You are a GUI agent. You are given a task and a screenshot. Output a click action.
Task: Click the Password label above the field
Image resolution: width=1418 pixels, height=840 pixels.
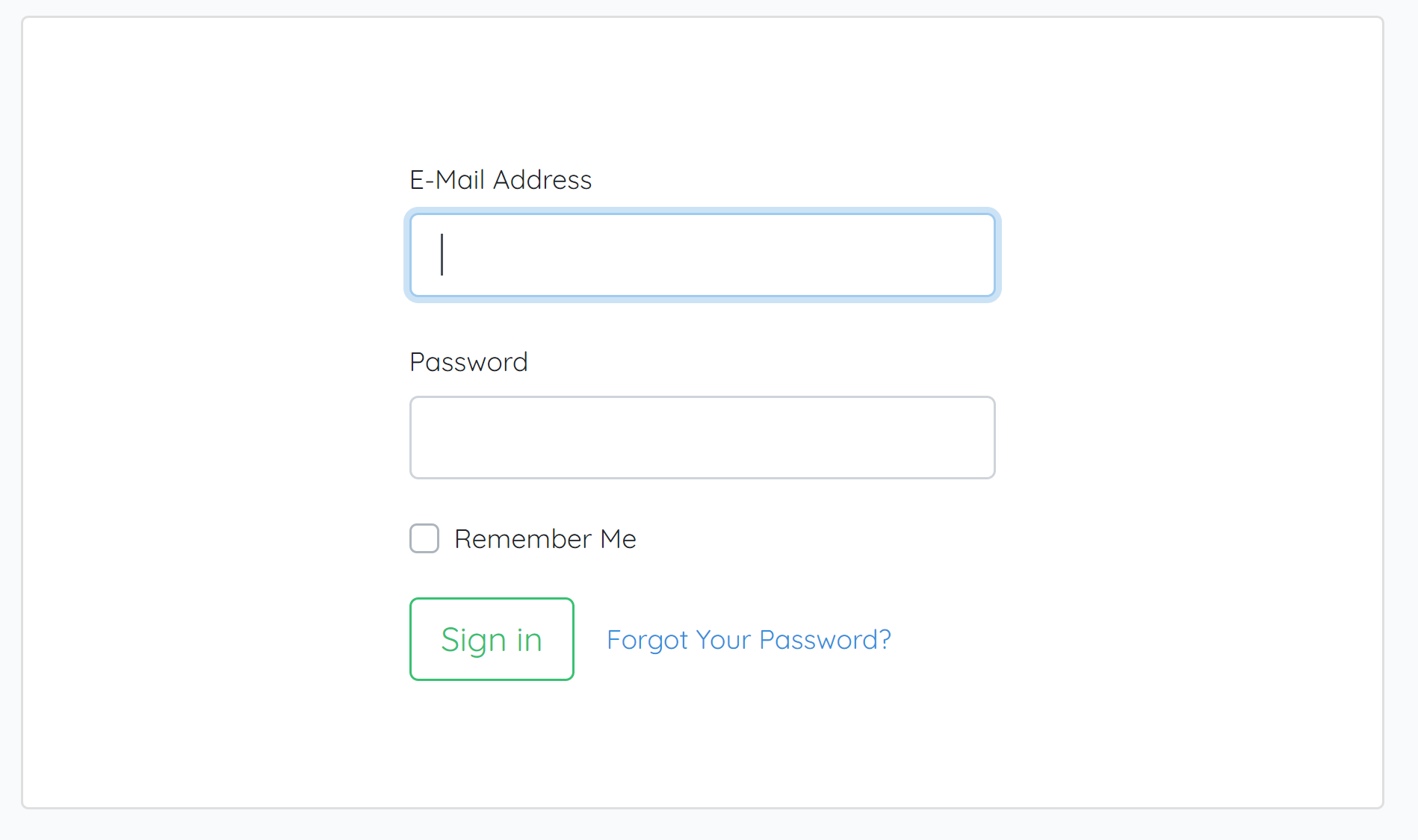pos(468,362)
